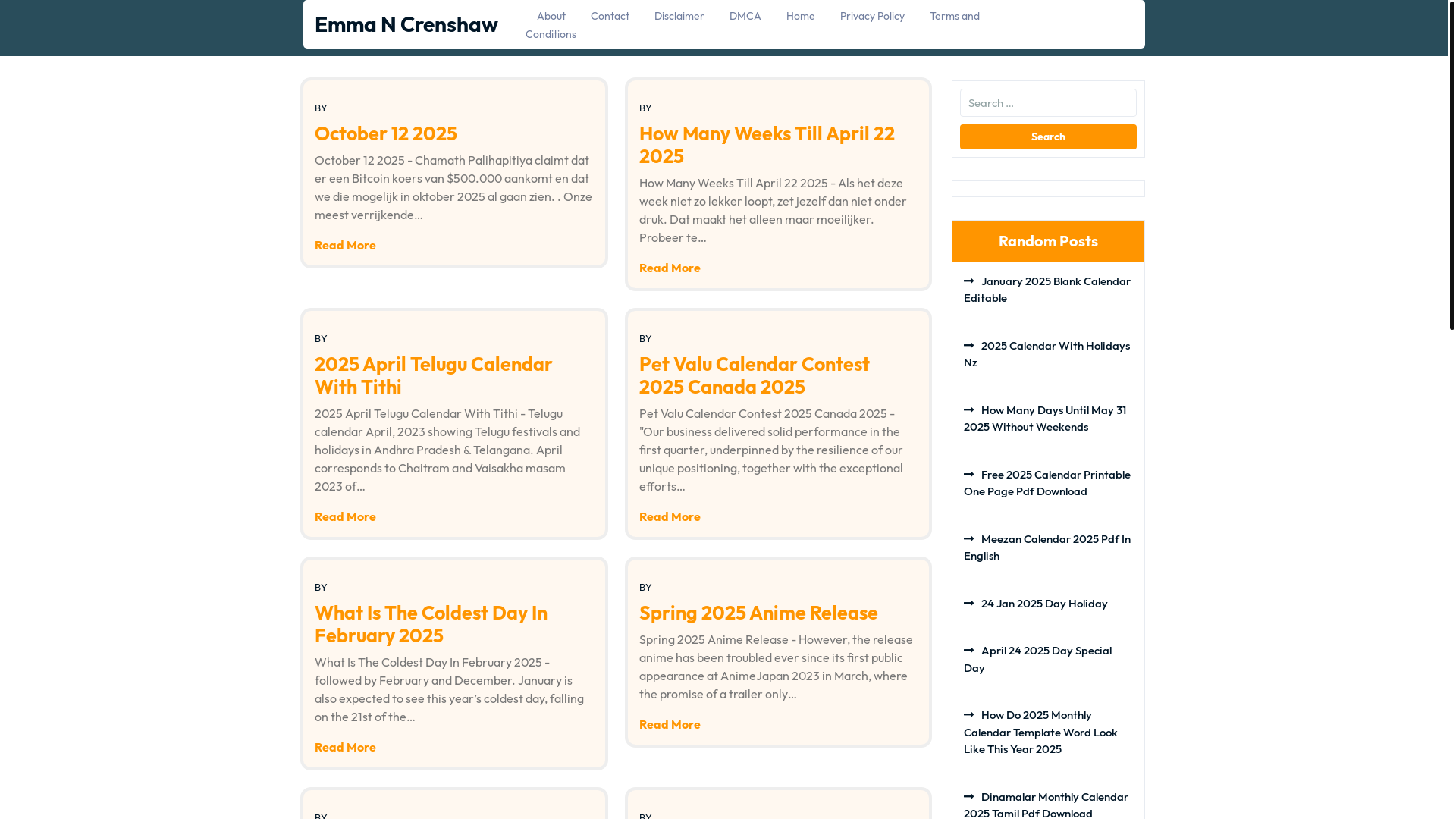Click the Random Posts heading
This screenshot has height=819, width=1456.
pos(1048,241)
